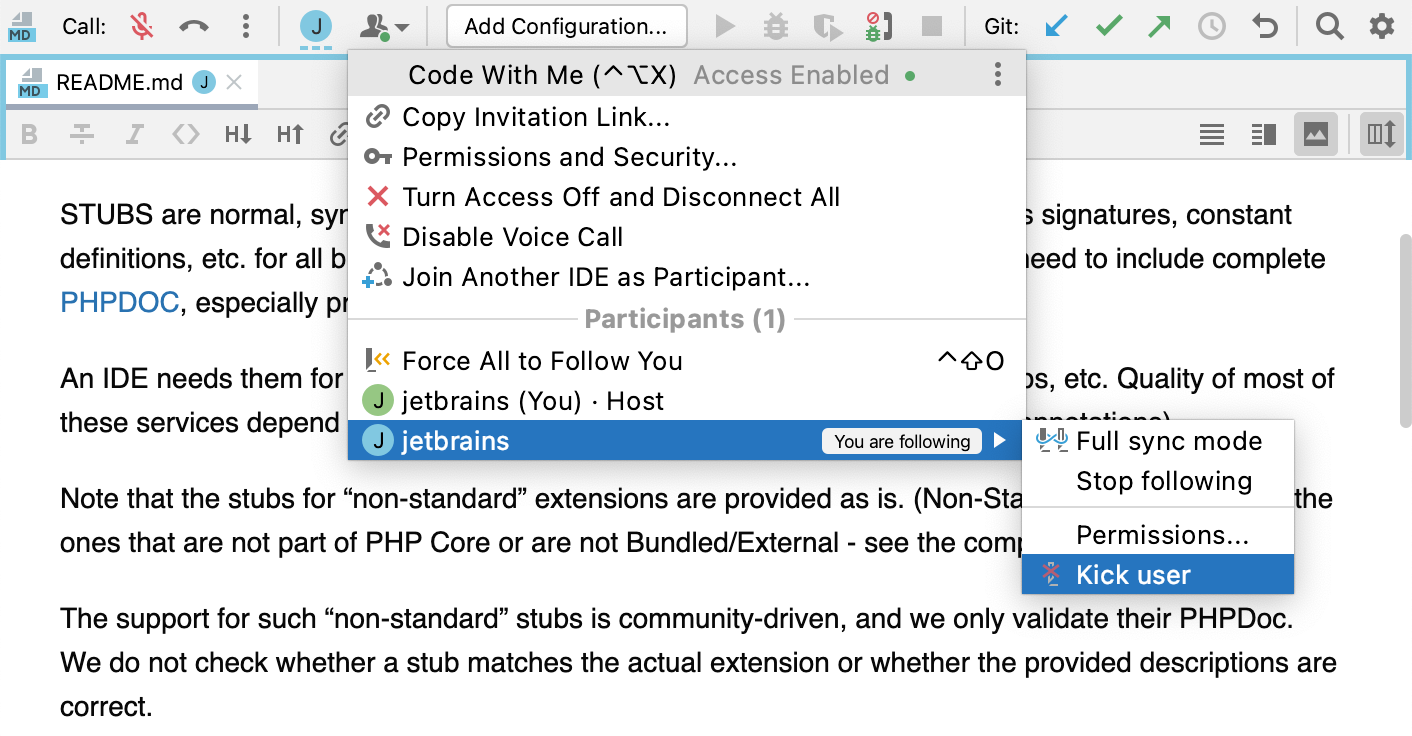The width and height of the screenshot is (1412, 736).
Task: Expand the jetbrains participant submenu arrow
Action: click(x=1000, y=441)
